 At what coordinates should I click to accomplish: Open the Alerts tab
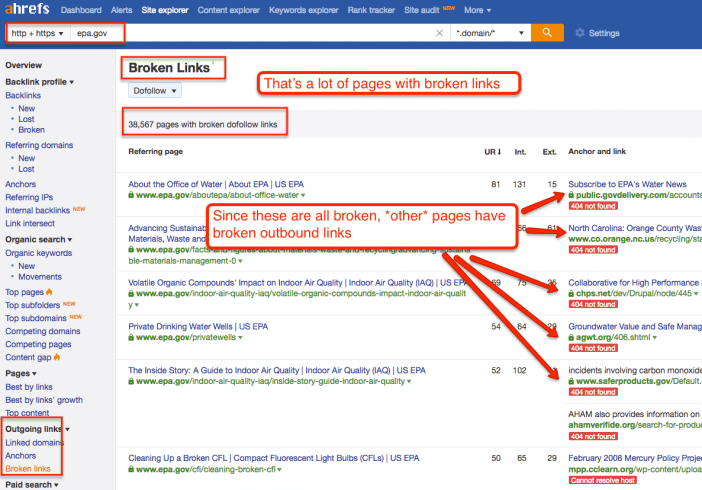[x=121, y=10]
